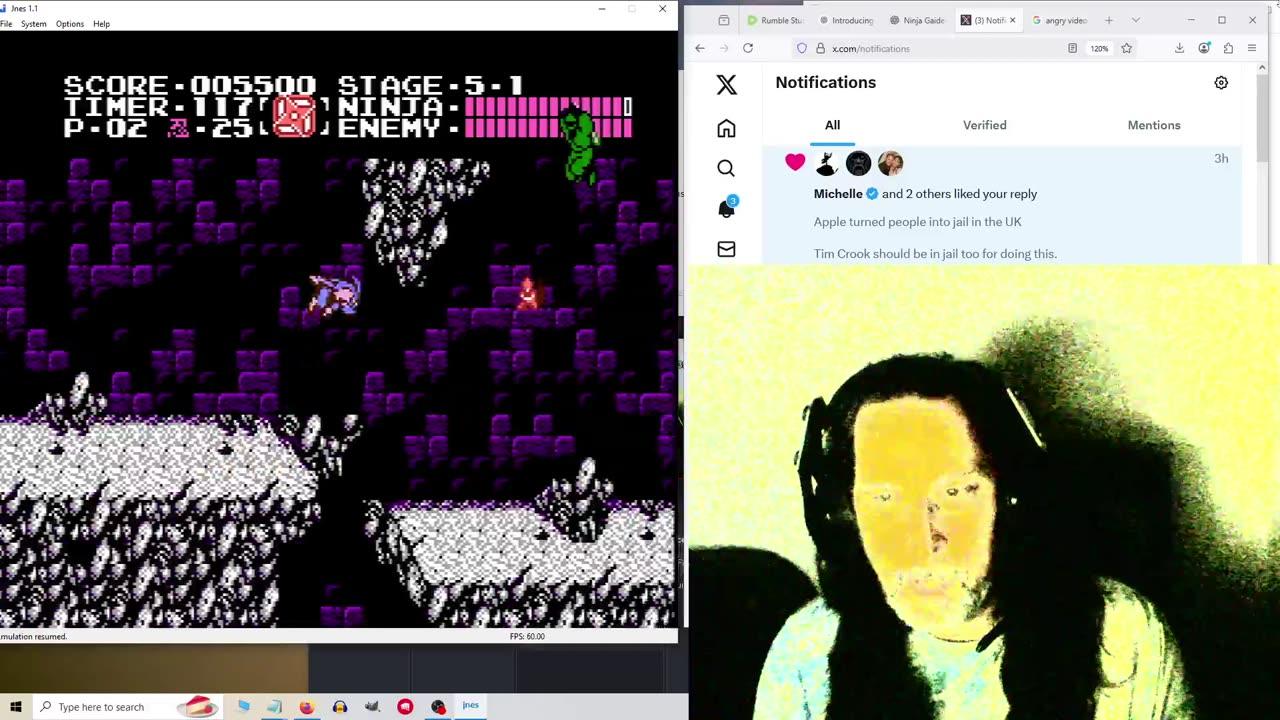Open the third liker's avatar
Screen dimensions: 1280x720
click(890, 163)
